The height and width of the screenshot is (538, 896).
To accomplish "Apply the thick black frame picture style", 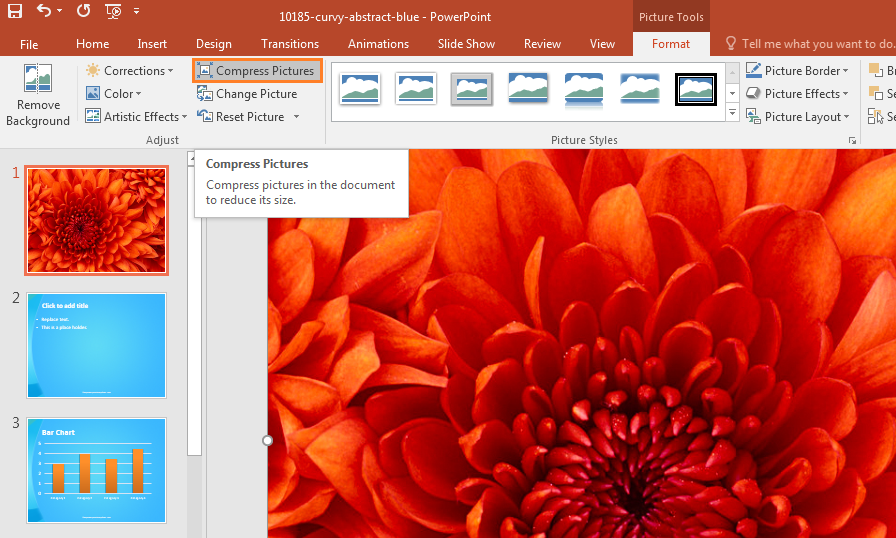I will 695,89.
